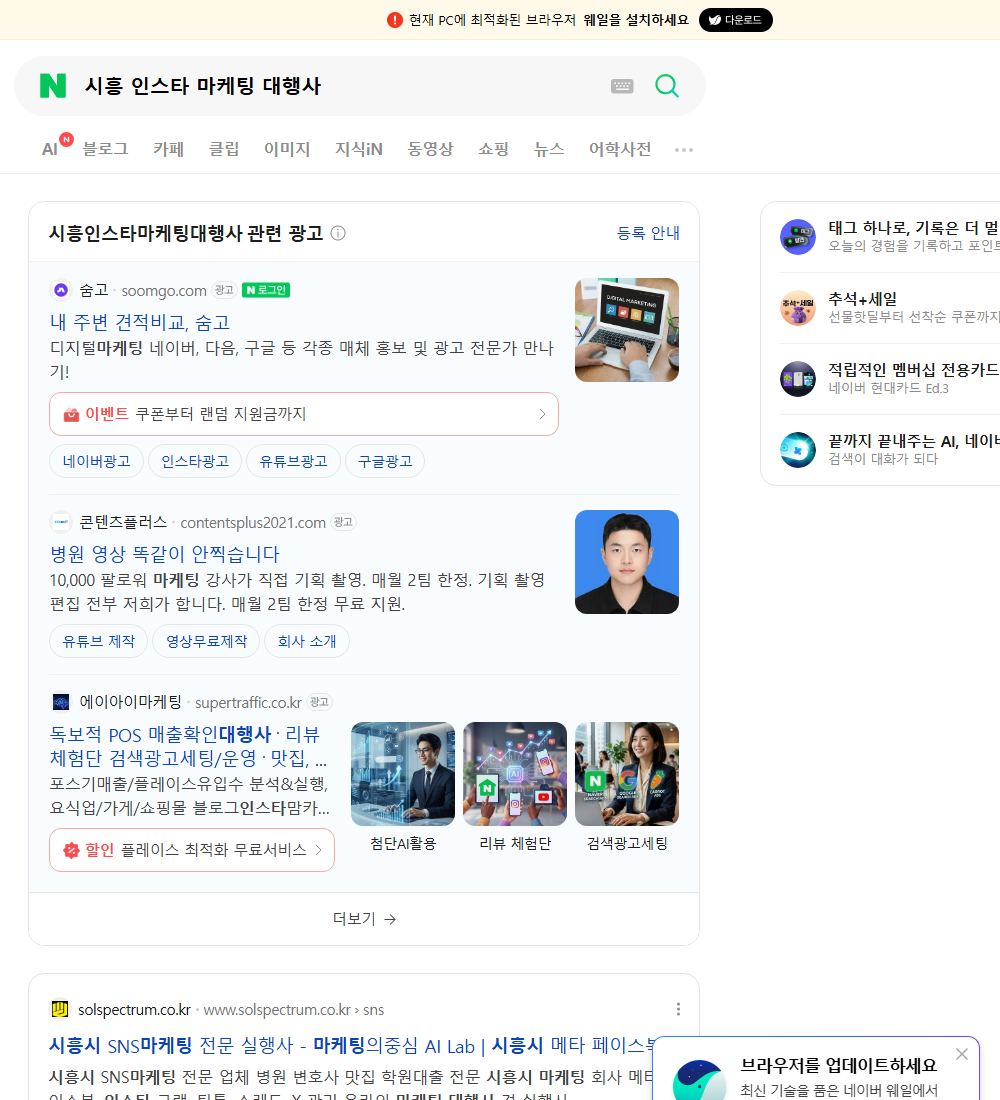The height and width of the screenshot is (1100, 1000).
Task: Switch to the 뉴스 tab
Action: point(549,149)
